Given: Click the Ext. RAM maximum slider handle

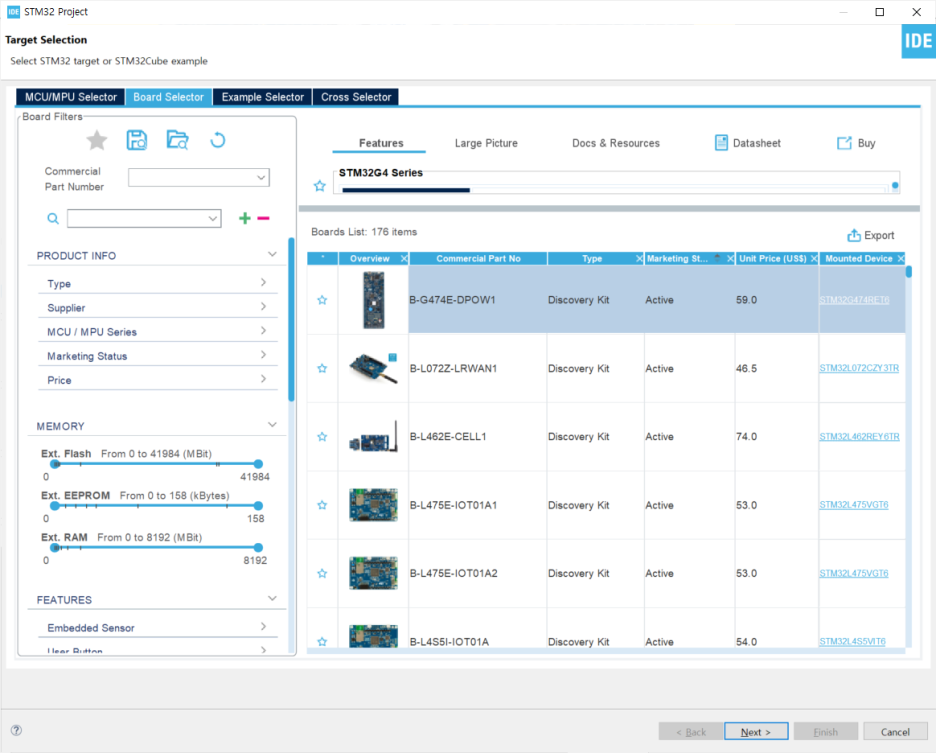Looking at the screenshot, I should pos(258,548).
